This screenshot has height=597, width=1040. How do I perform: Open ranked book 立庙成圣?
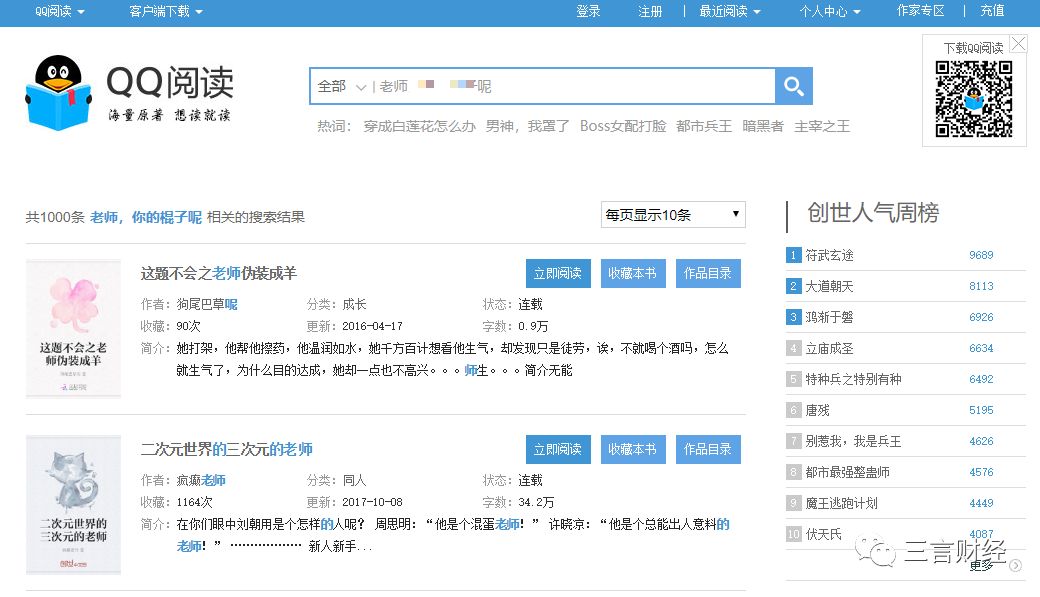click(x=829, y=348)
